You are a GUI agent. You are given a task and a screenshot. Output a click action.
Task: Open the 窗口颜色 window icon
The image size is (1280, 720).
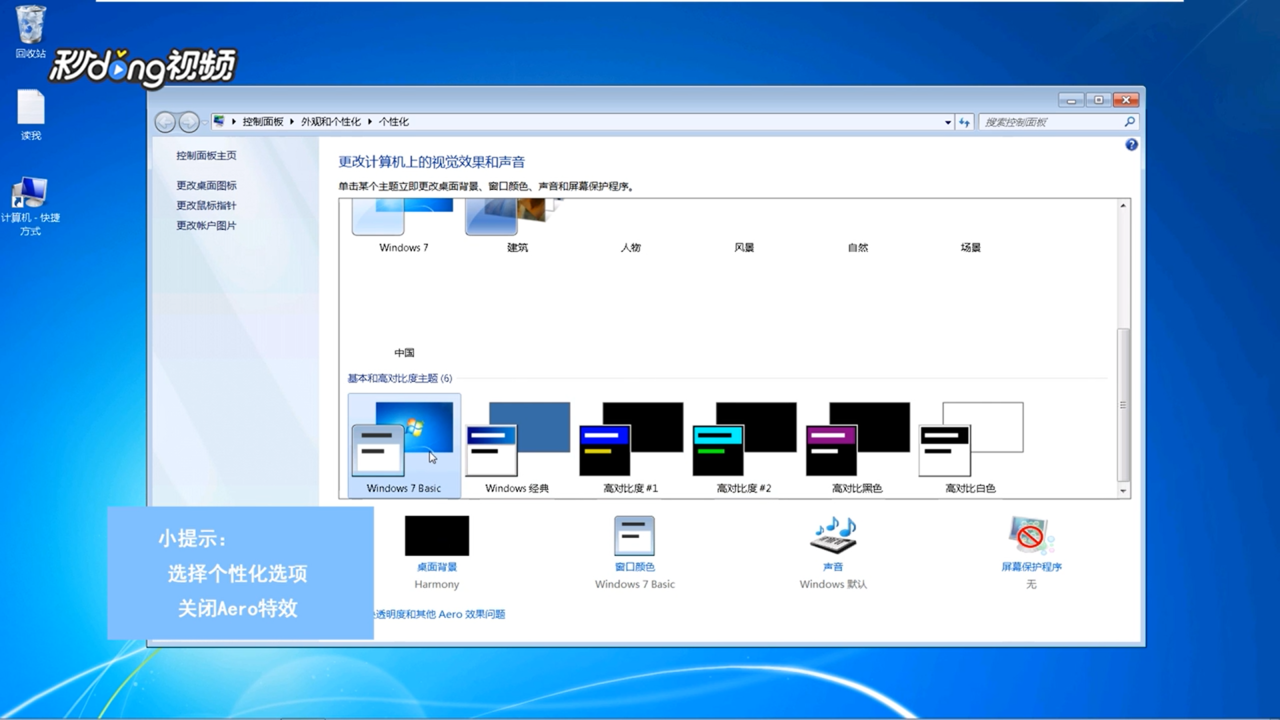point(634,536)
